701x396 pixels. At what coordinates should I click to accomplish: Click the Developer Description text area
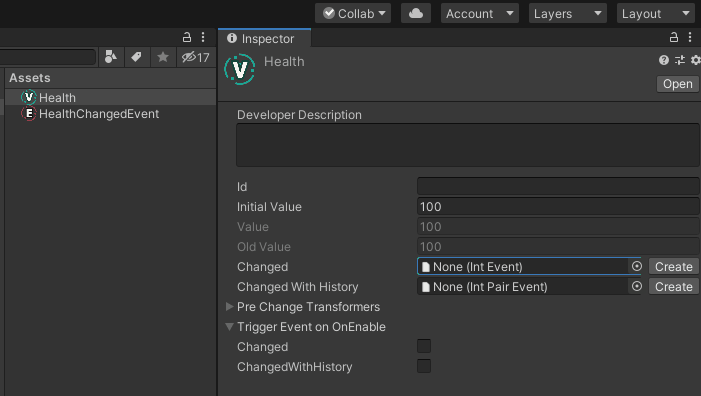point(468,145)
